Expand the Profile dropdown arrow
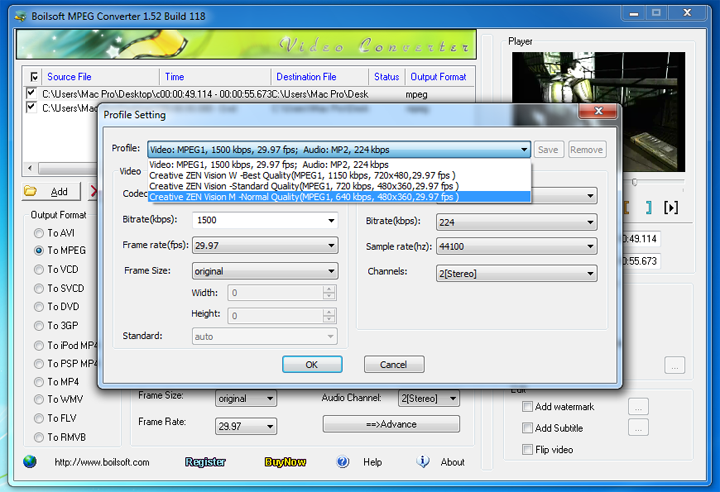720x492 pixels. point(523,150)
